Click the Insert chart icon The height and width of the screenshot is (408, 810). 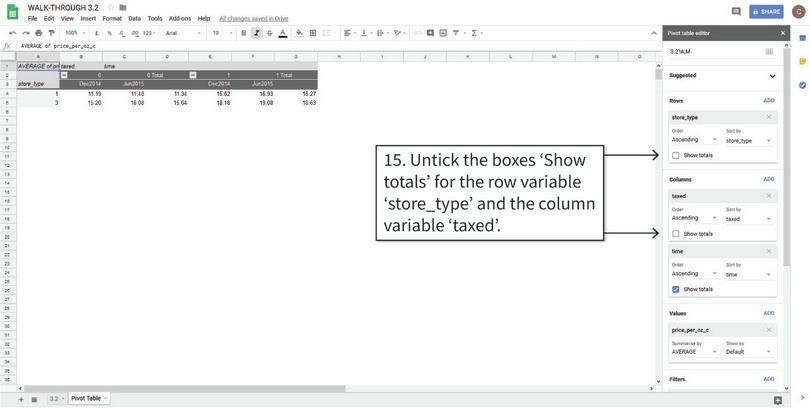click(443, 33)
